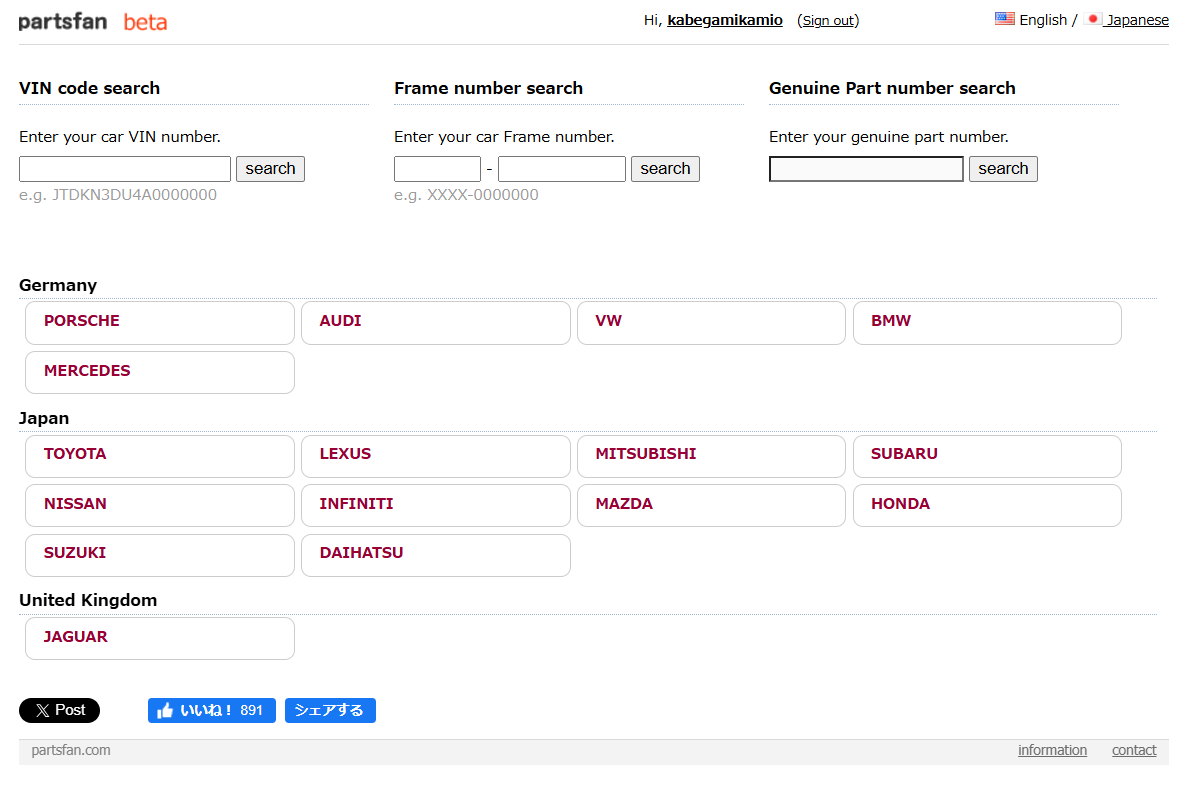This screenshot has width=1202, height=794.
Task: Click search button for Frame number
Action: tap(665, 169)
